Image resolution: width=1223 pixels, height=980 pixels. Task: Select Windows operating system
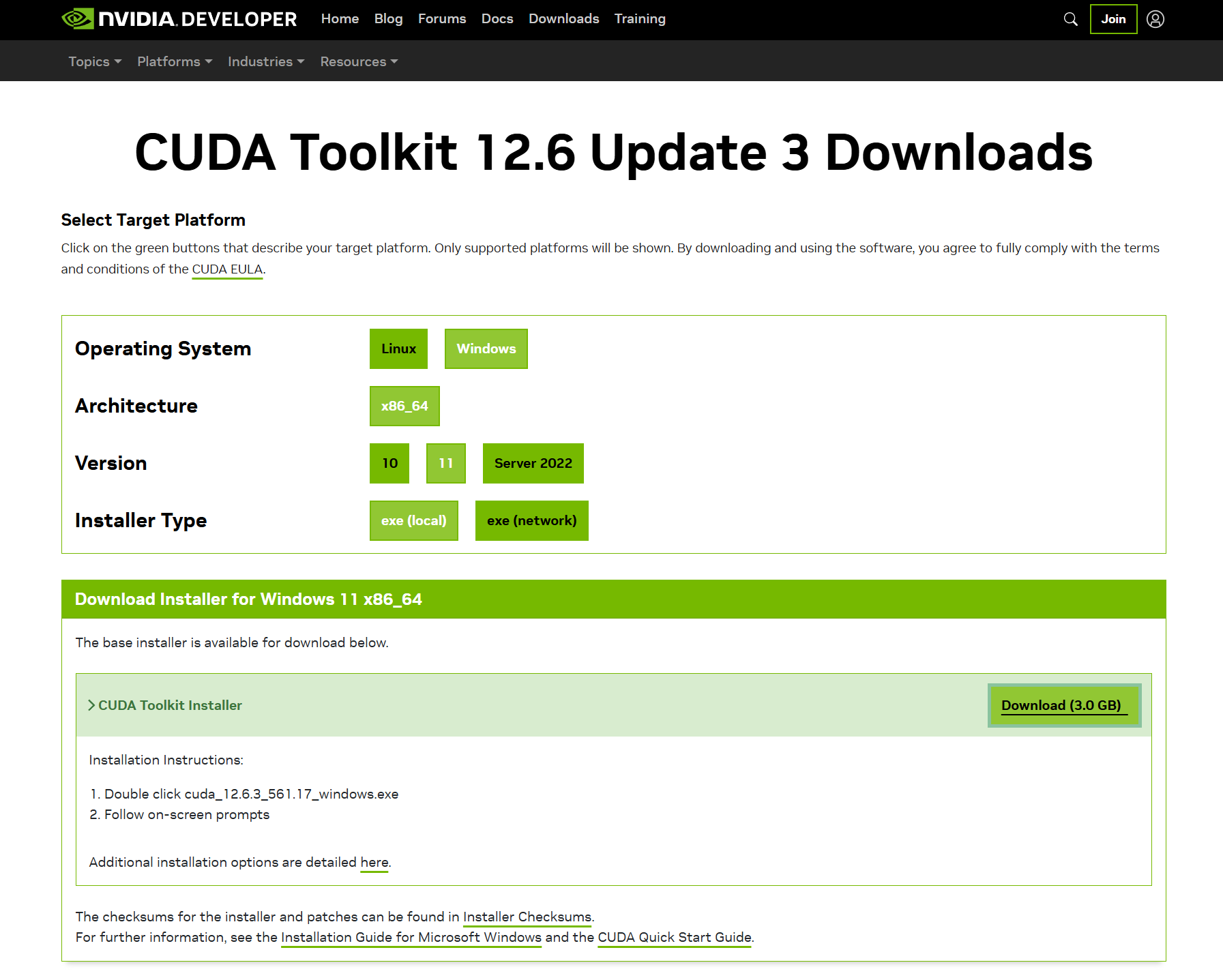point(486,348)
